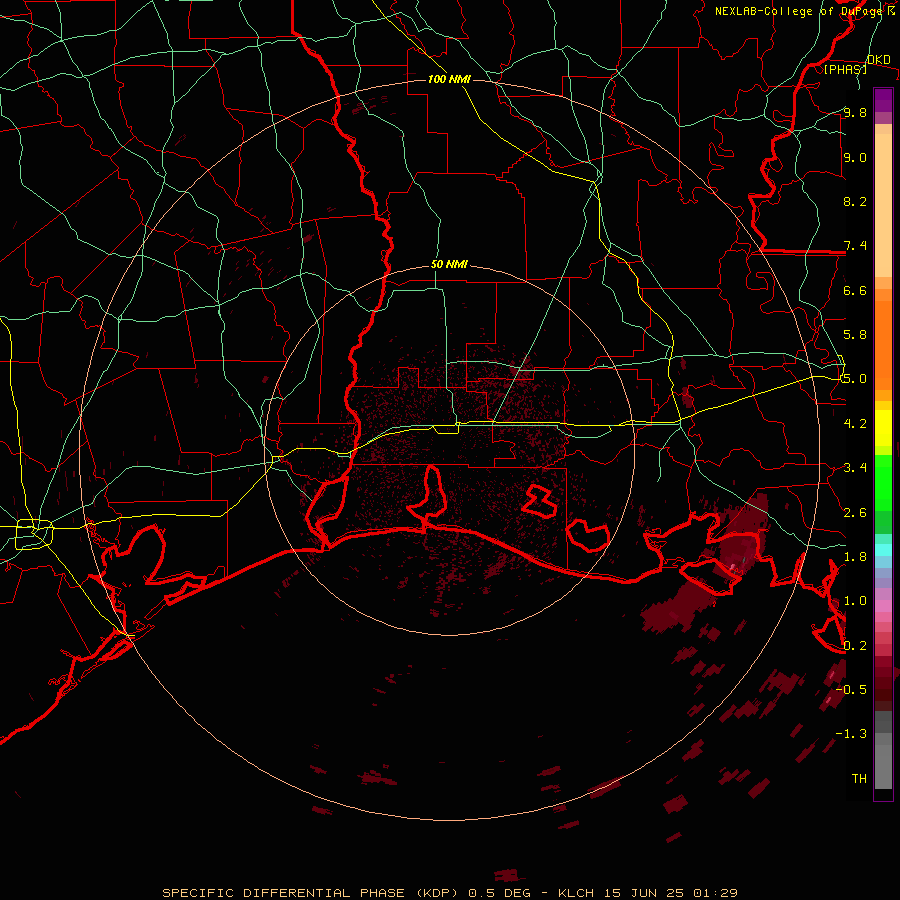Click the 50 NMI range ring label
This screenshot has height=900, width=900.
(449, 265)
